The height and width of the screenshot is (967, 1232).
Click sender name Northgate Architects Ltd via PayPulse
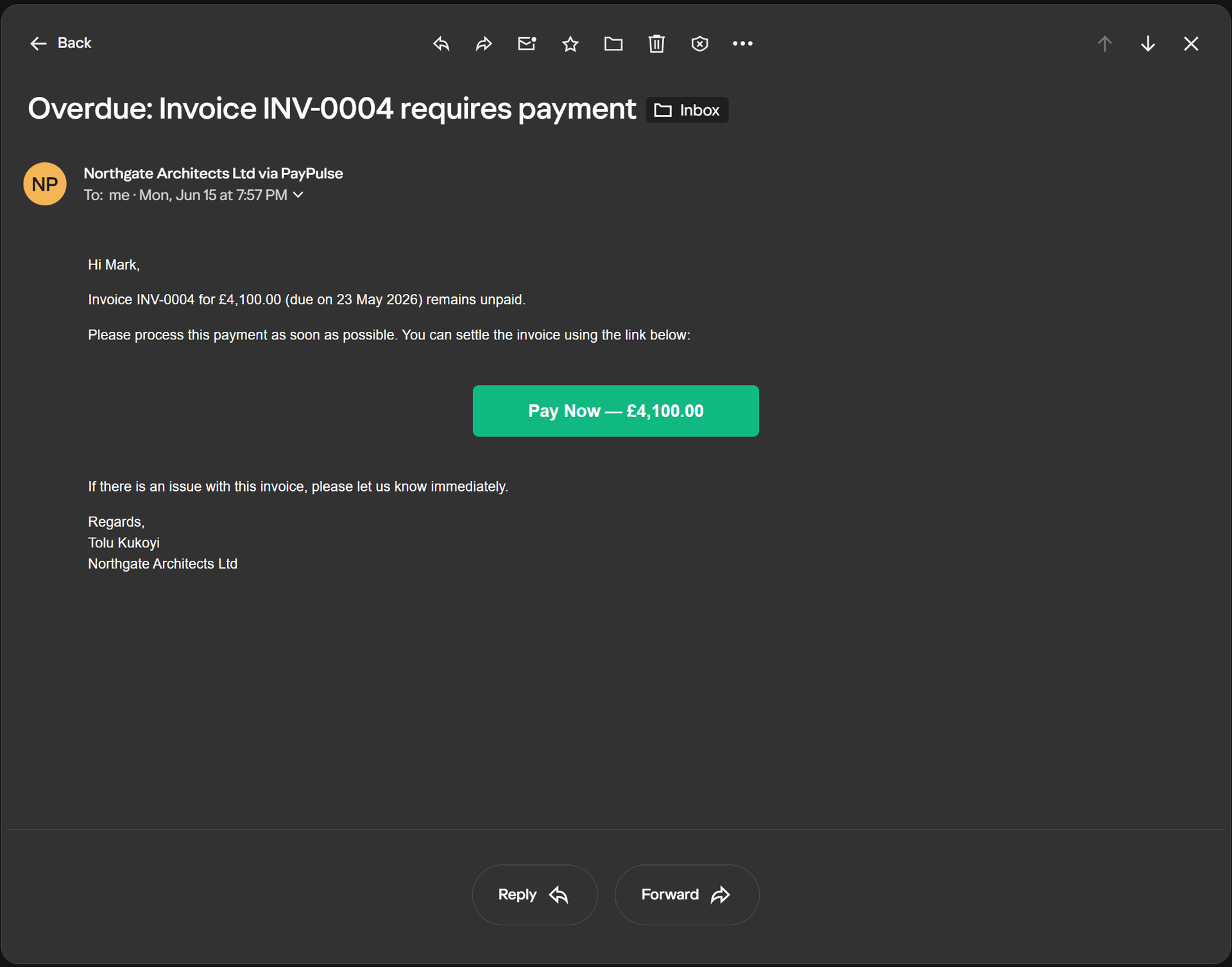click(213, 173)
